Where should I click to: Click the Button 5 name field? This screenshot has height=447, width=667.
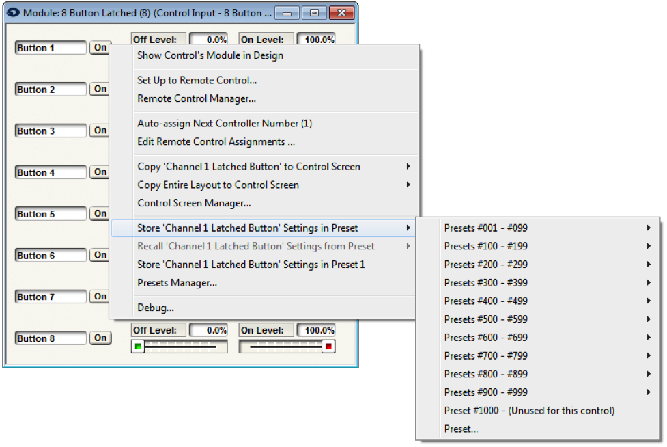pyautogui.click(x=51, y=214)
